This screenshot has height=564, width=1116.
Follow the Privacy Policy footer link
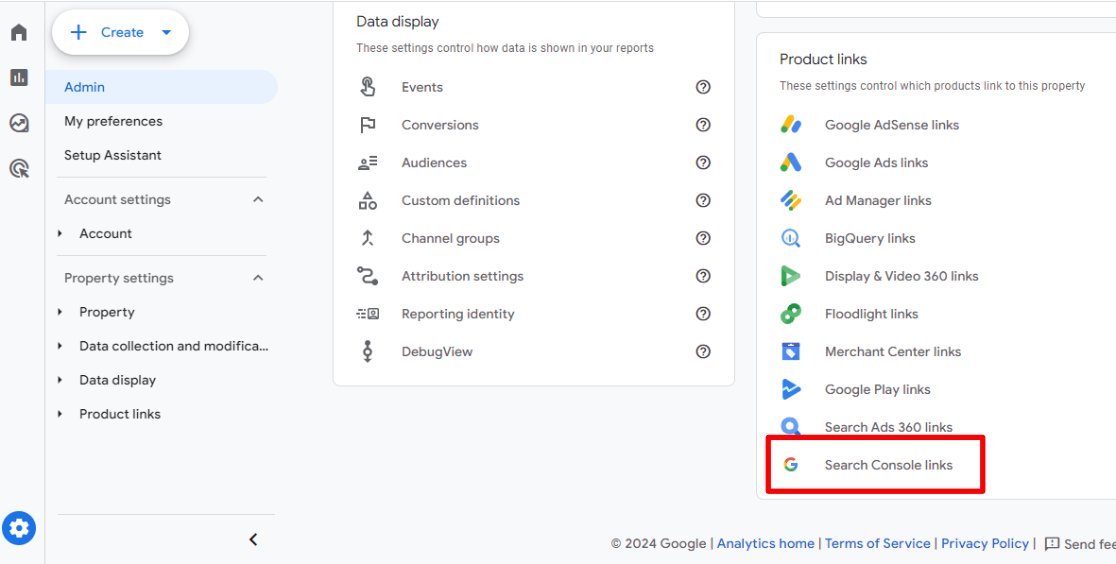pos(985,543)
